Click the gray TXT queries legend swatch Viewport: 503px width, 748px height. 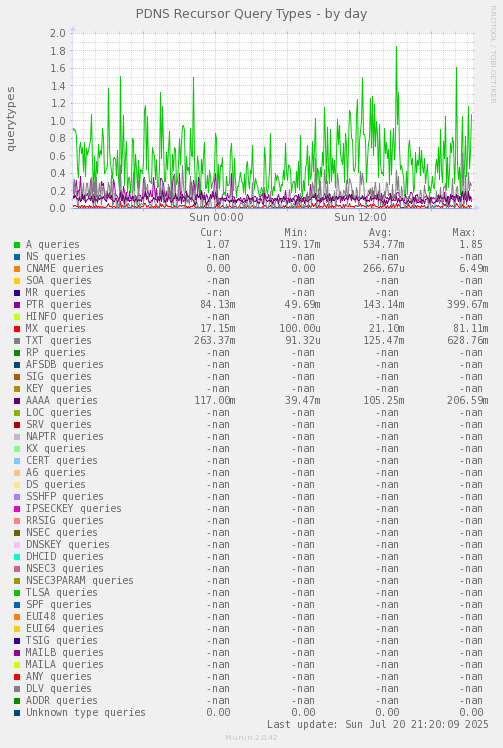point(17,341)
